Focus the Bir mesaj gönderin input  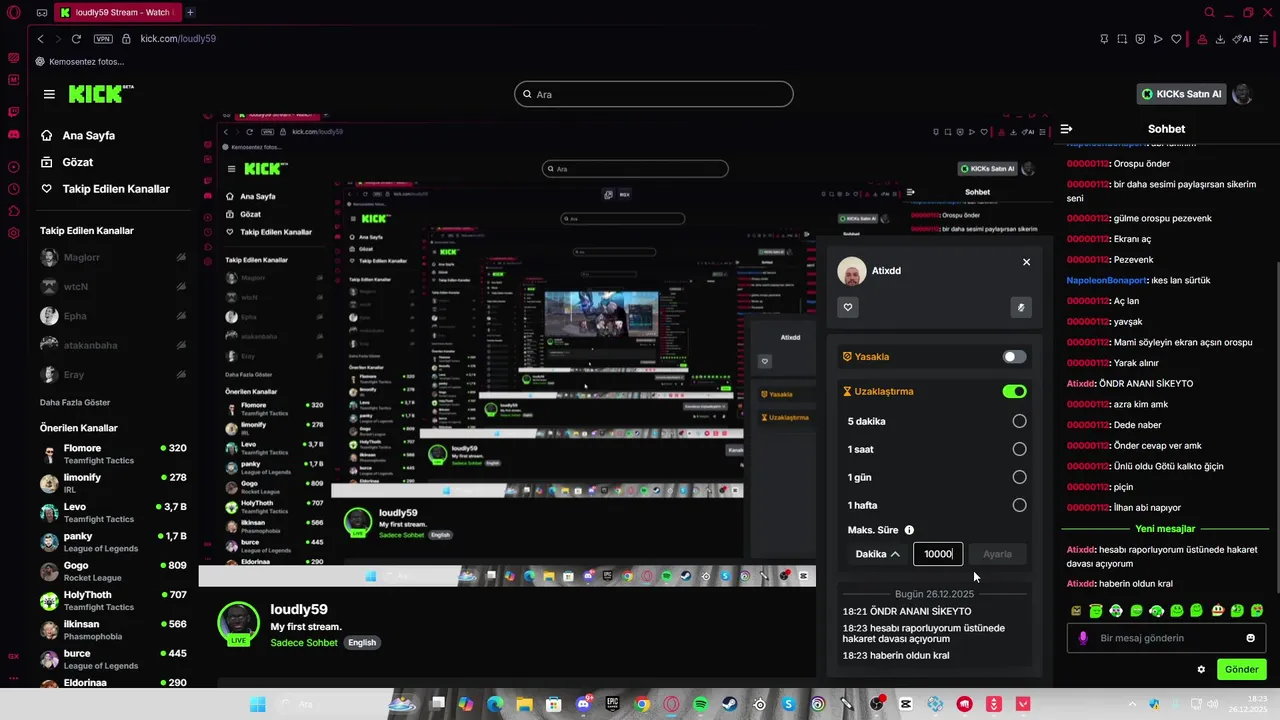(1166, 638)
